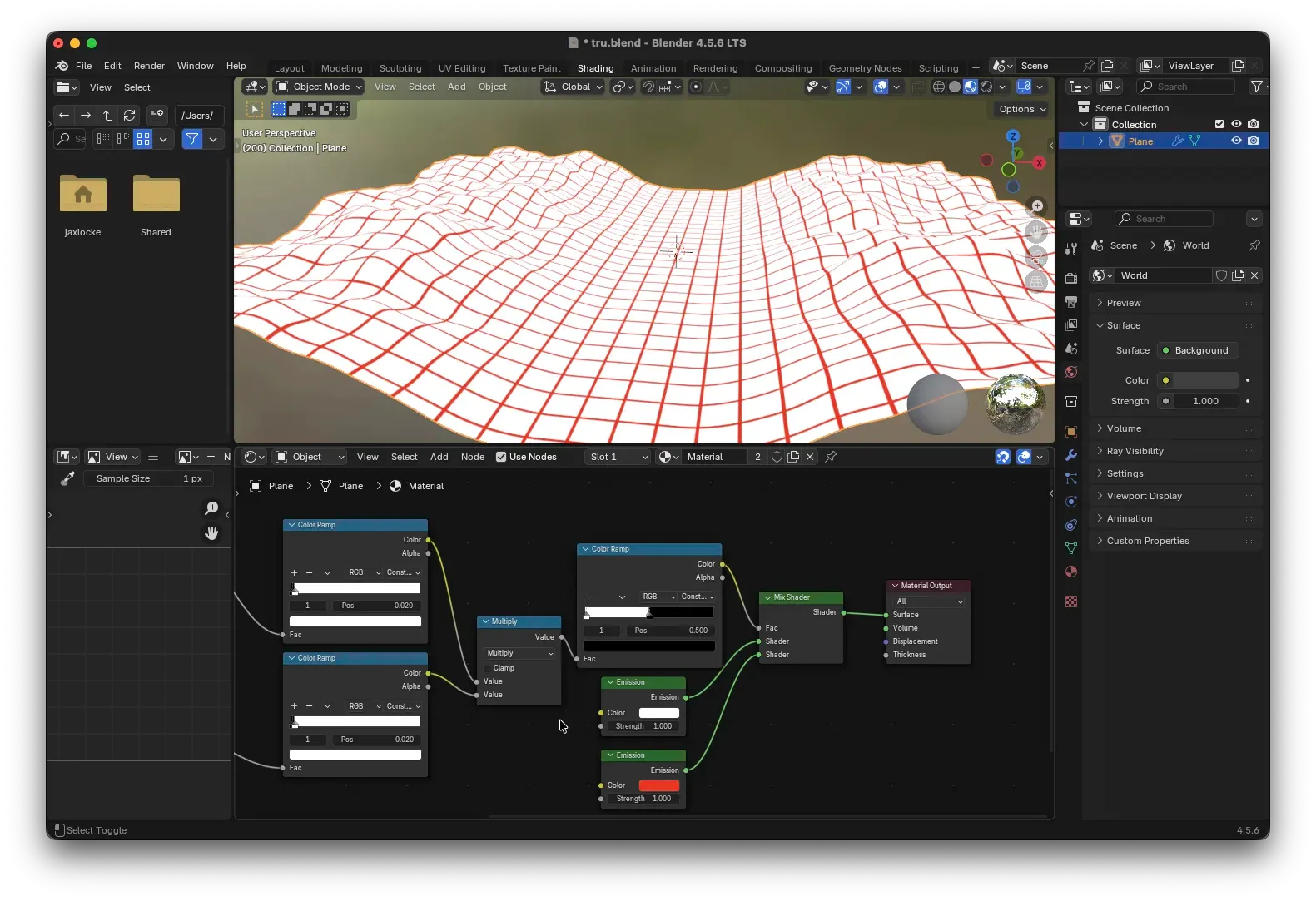Switch to the Sculpting workspace tab

point(400,68)
